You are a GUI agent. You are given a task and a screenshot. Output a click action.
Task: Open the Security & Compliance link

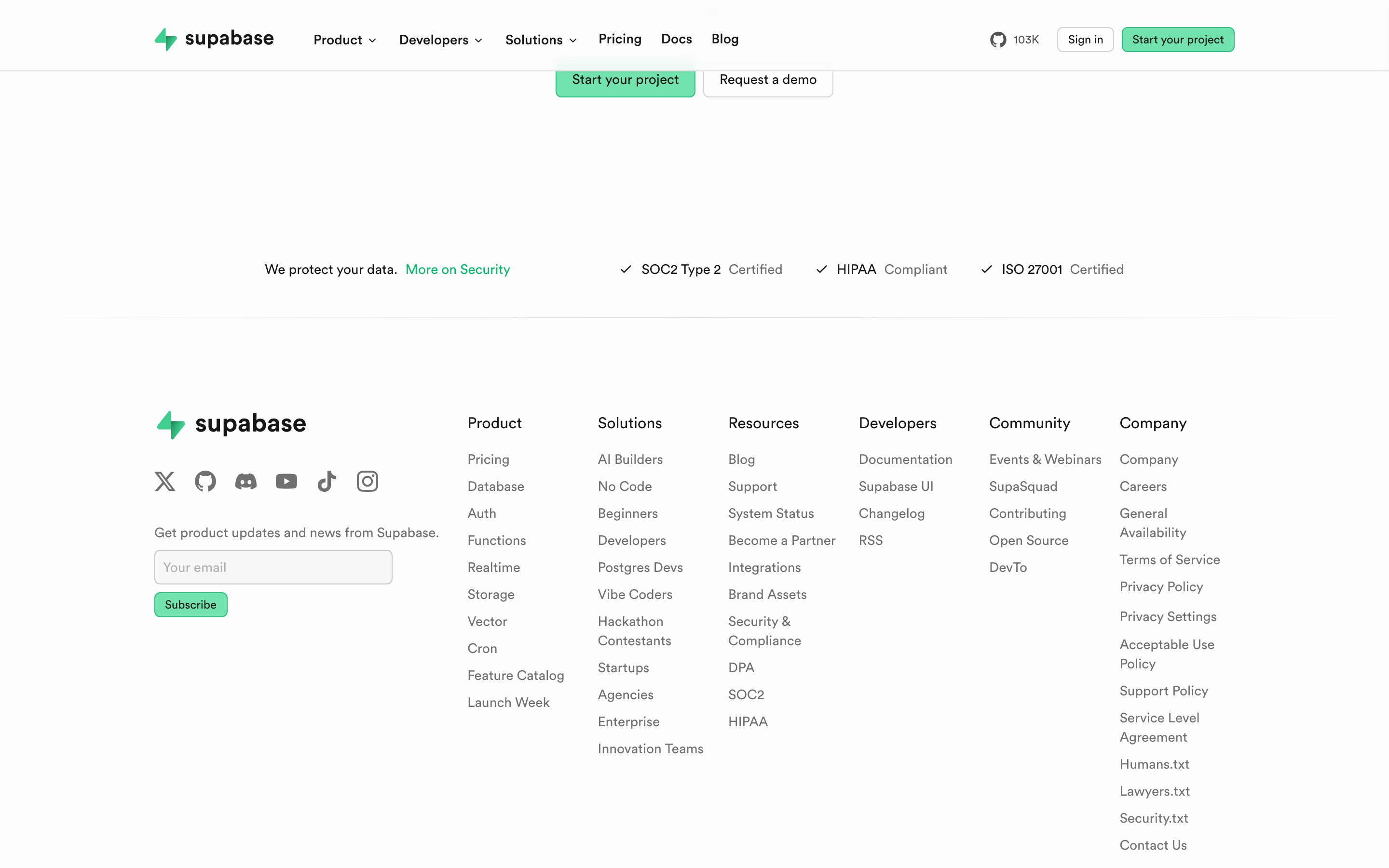[x=764, y=631]
